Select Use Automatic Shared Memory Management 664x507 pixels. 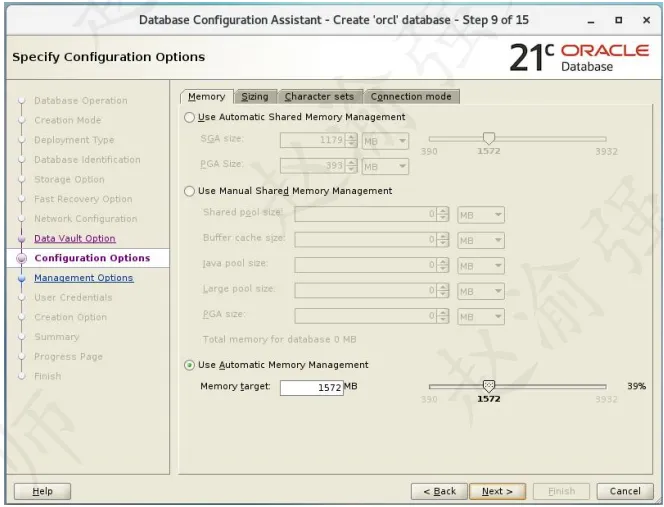(x=189, y=117)
